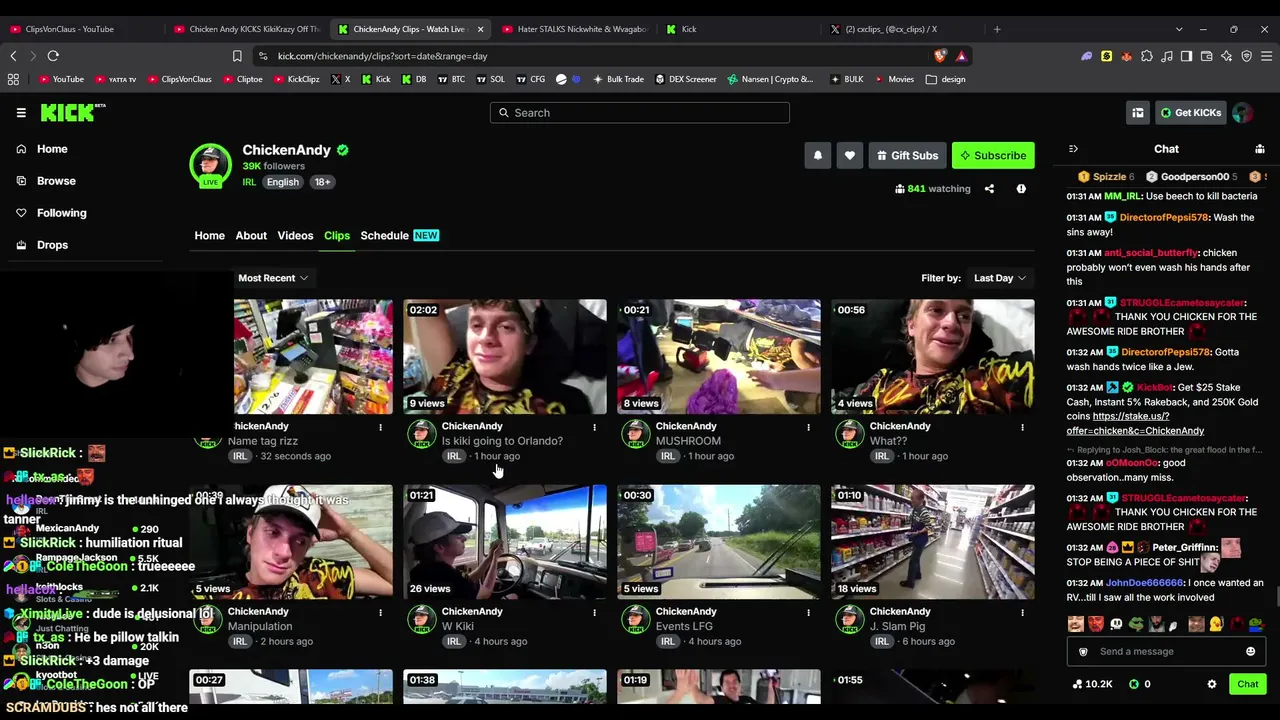Open options menu for Events LFG clip
Viewport: 1280px width, 720px height.
tap(808, 613)
